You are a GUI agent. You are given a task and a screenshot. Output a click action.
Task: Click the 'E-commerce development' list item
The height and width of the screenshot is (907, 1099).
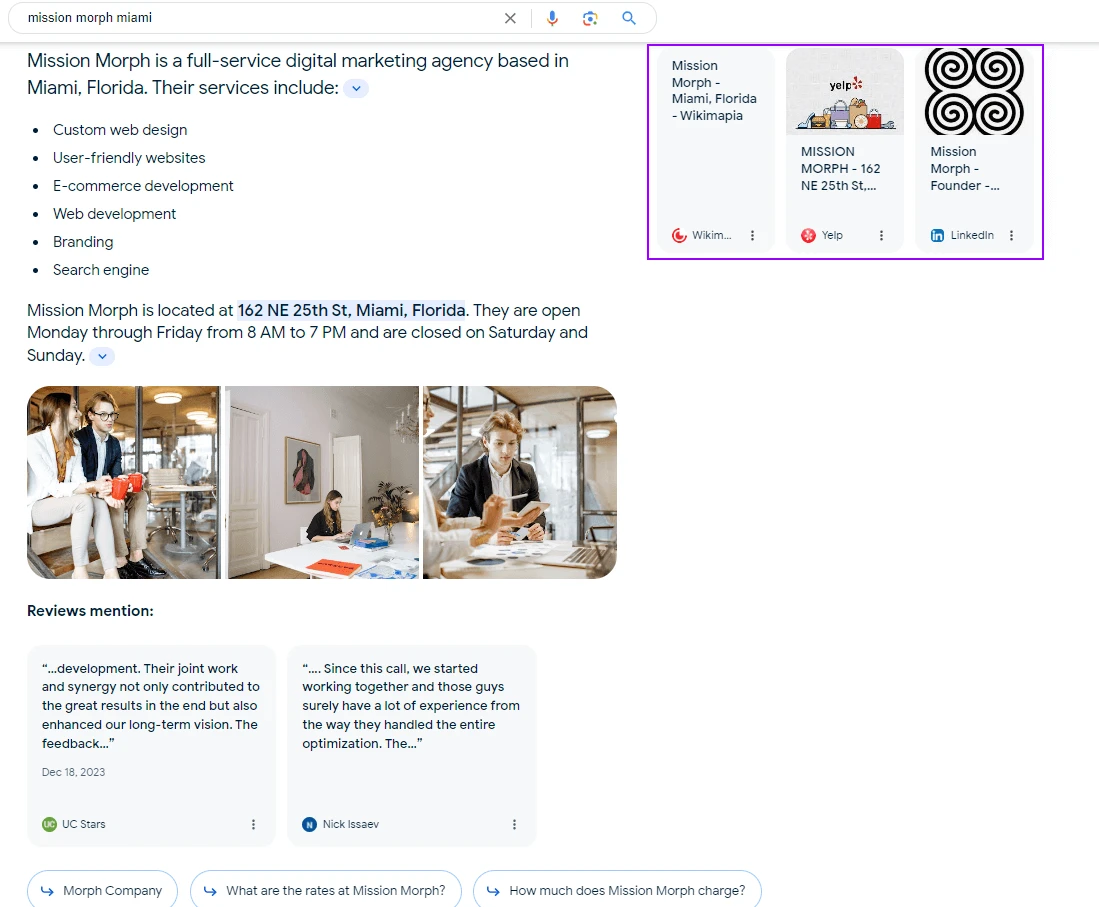pyautogui.click(x=143, y=186)
